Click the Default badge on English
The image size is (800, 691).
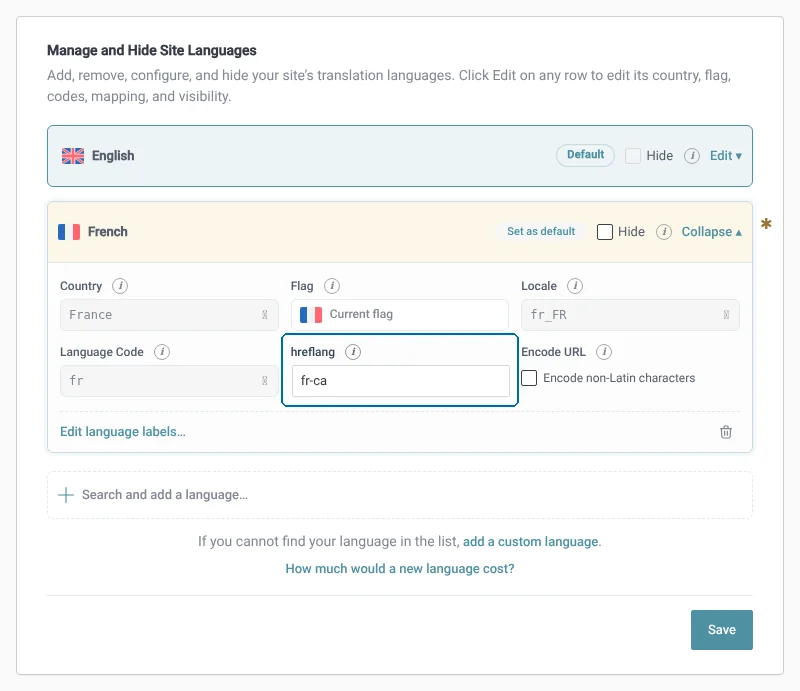coord(585,155)
